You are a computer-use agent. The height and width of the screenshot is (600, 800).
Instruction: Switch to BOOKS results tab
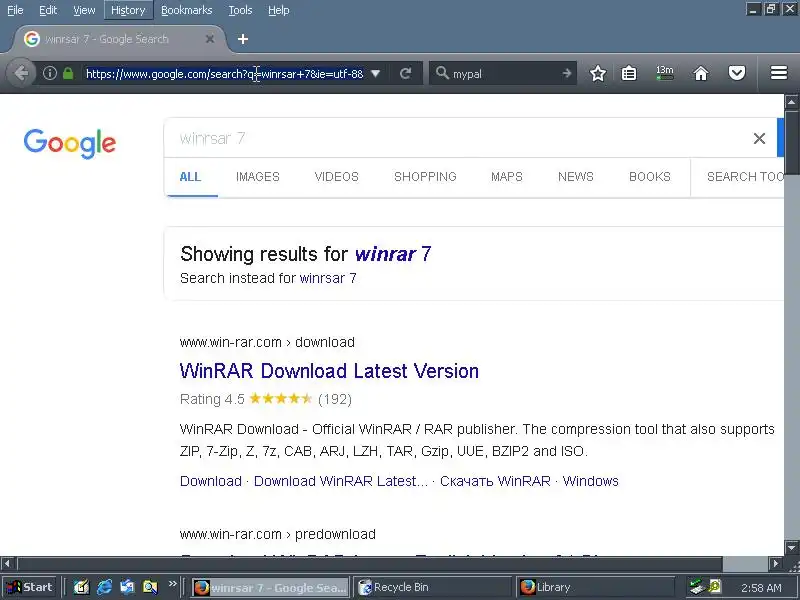click(649, 177)
